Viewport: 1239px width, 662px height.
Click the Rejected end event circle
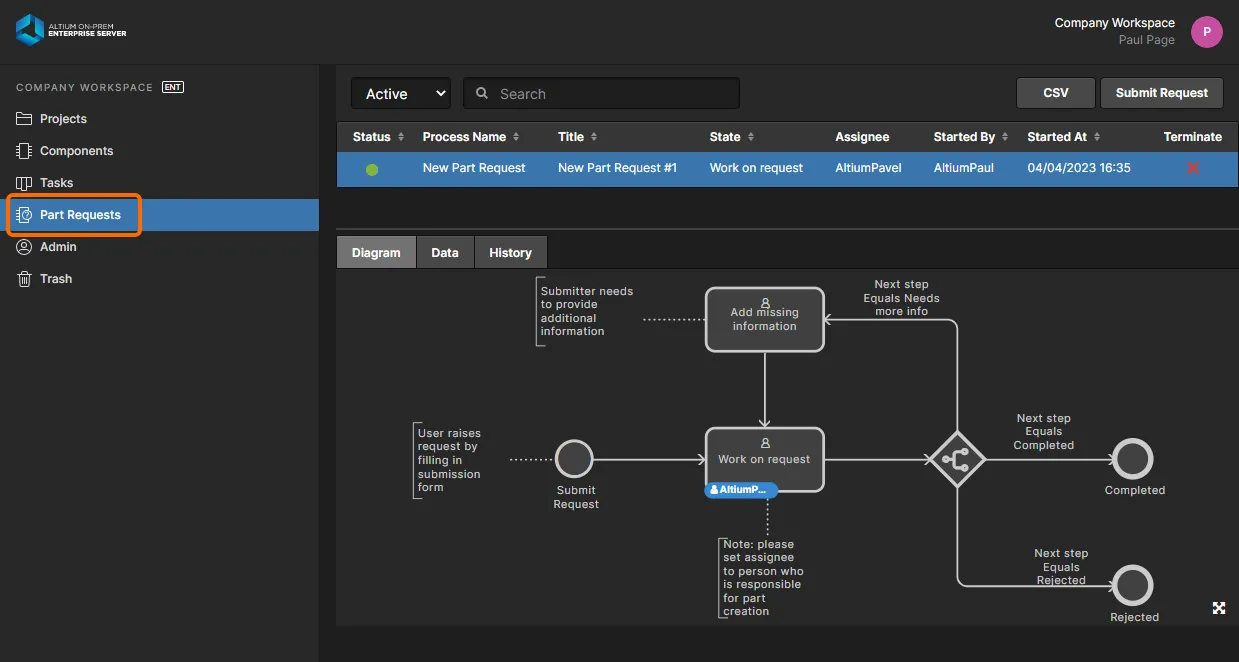click(x=1133, y=586)
